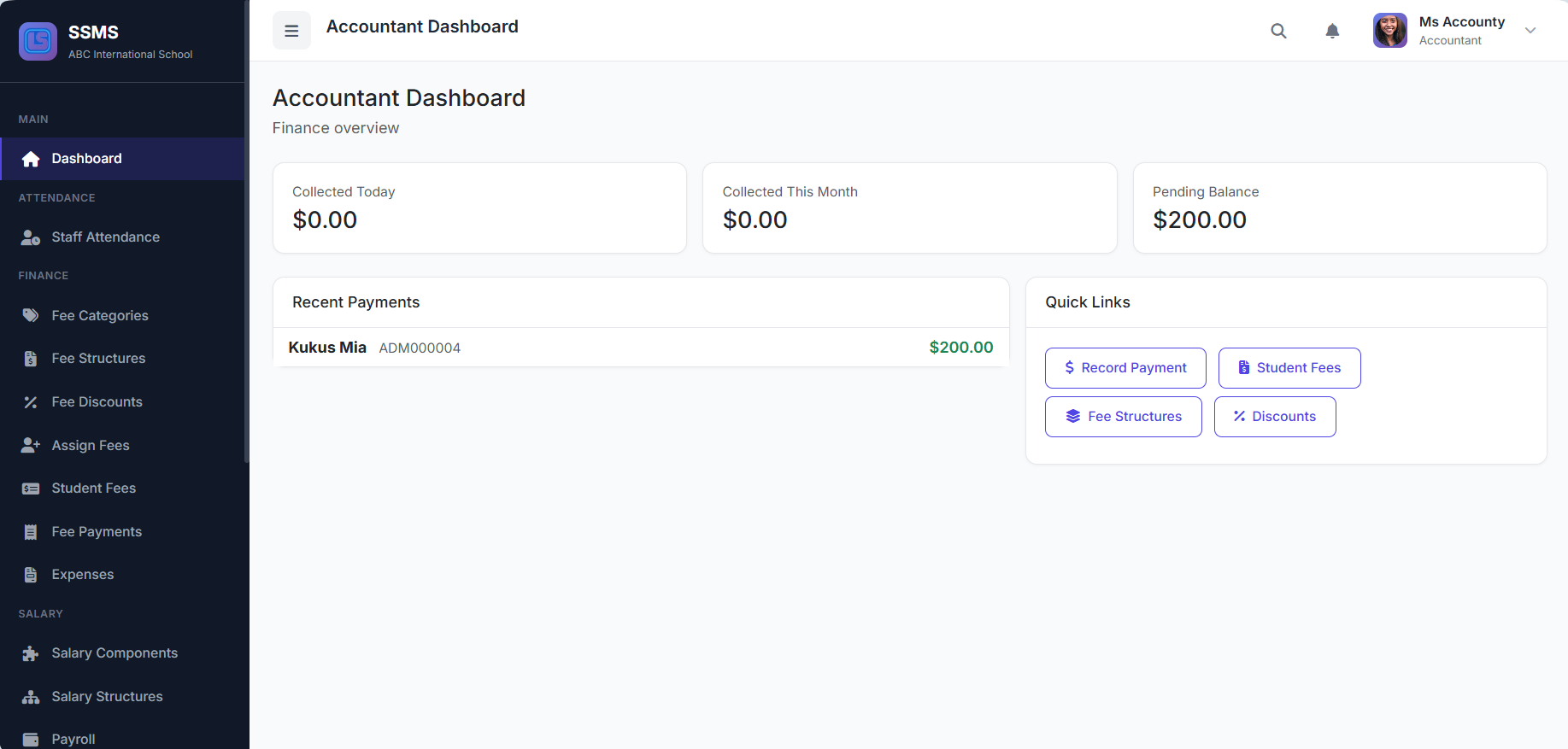
Task: Click the Fee Categories tag icon
Action: click(x=31, y=316)
